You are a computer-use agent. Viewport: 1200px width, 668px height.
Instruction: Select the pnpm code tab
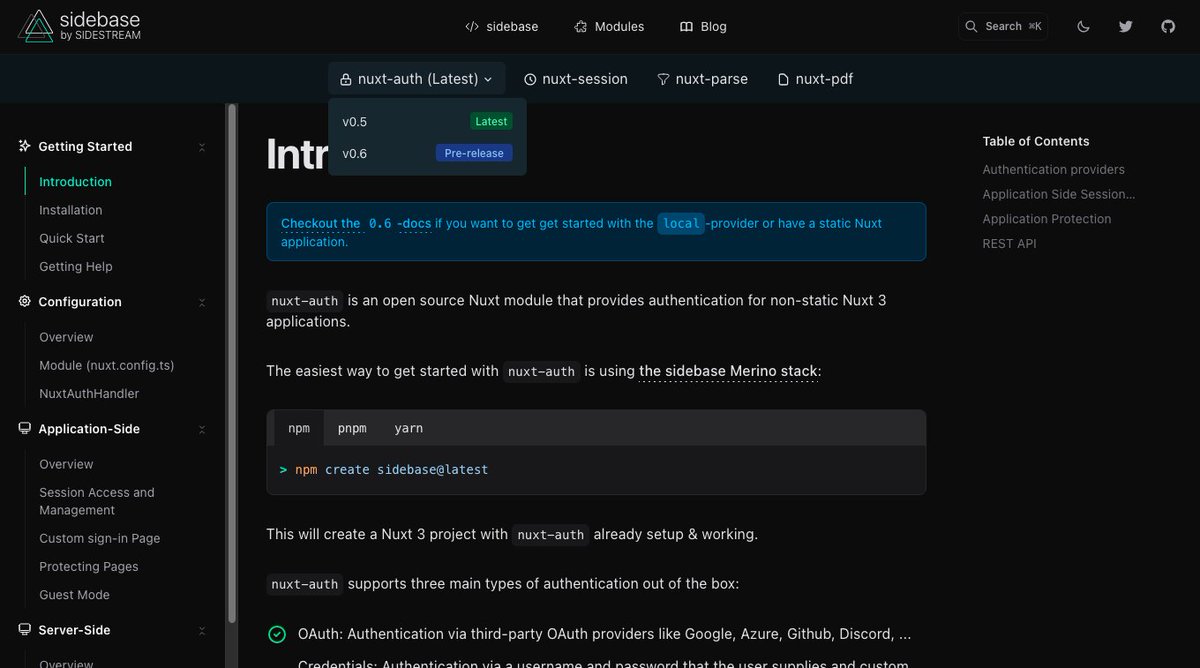(352, 428)
